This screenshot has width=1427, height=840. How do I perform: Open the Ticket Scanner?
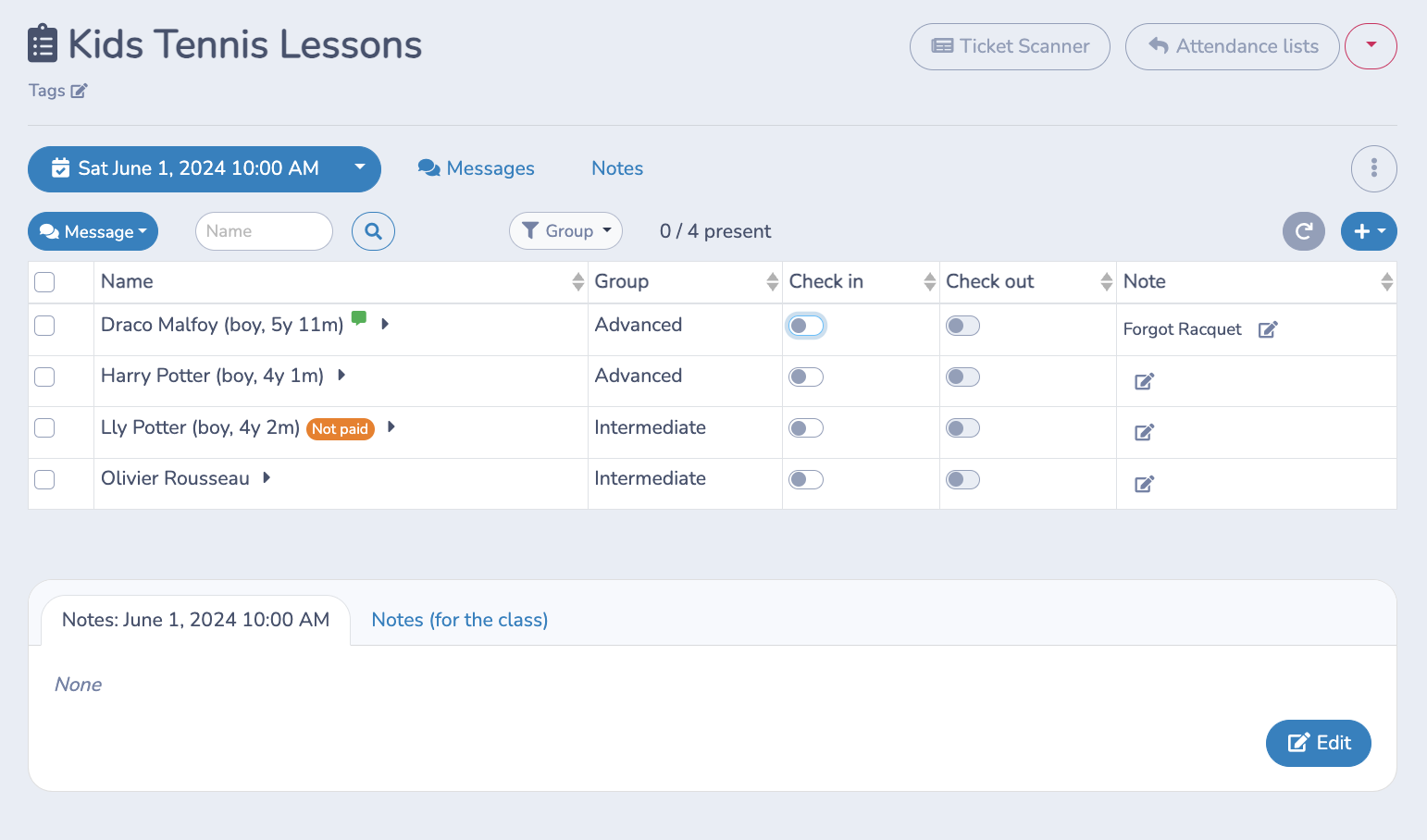pyautogui.click(x=1009, y=46)
